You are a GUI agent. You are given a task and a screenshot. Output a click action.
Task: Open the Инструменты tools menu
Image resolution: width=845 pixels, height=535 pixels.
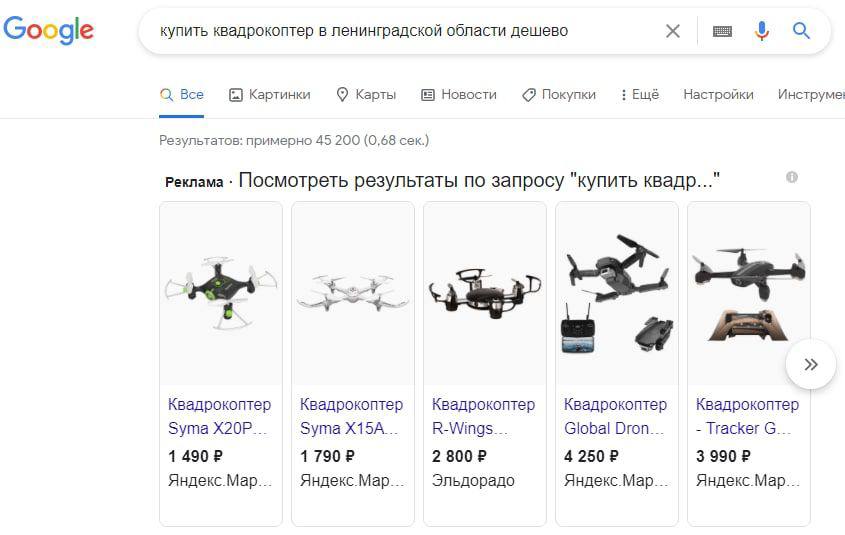[811, 95]
